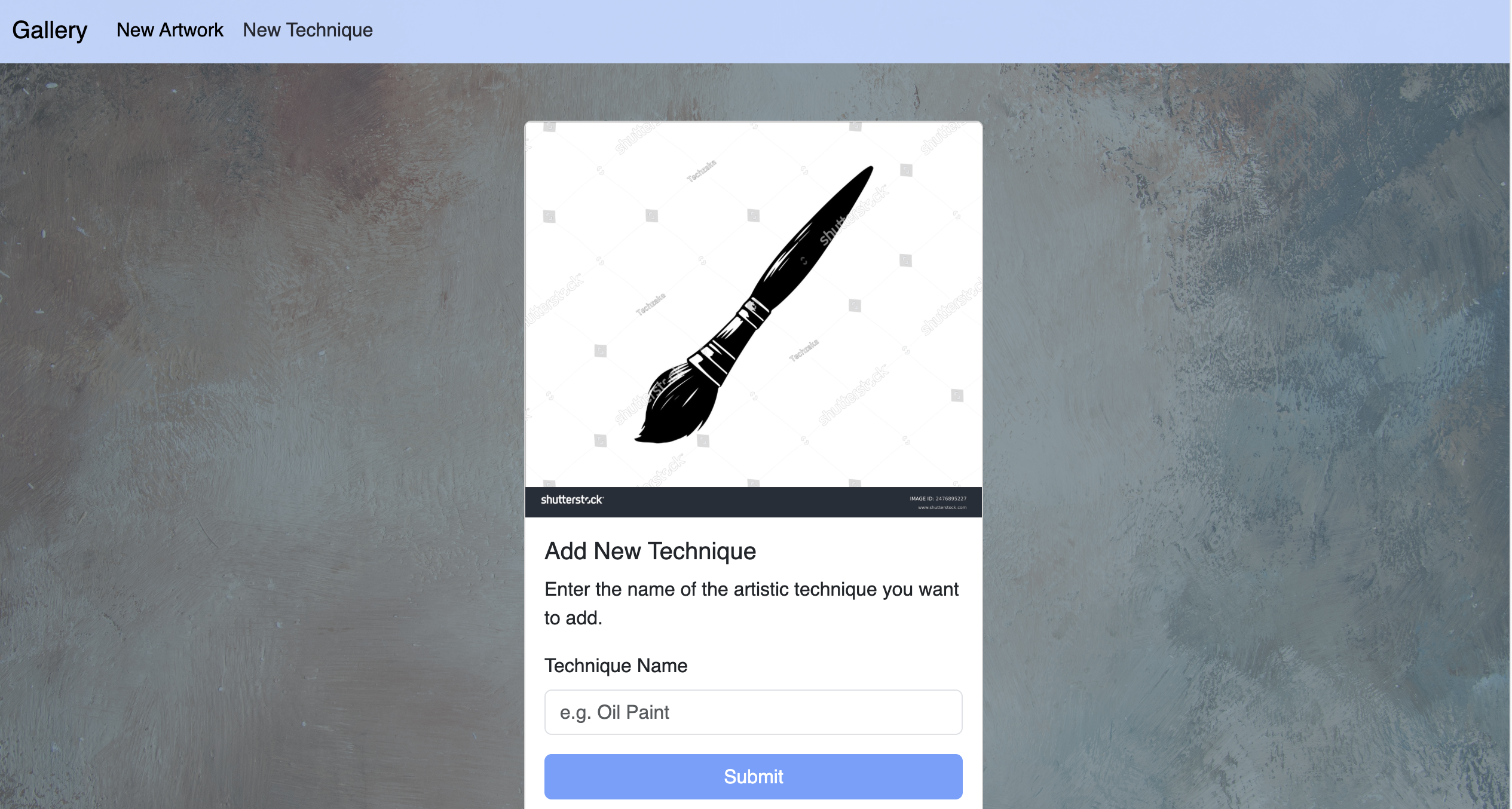
Task: Click the Technique Name field label
Action: click(616, 666)
